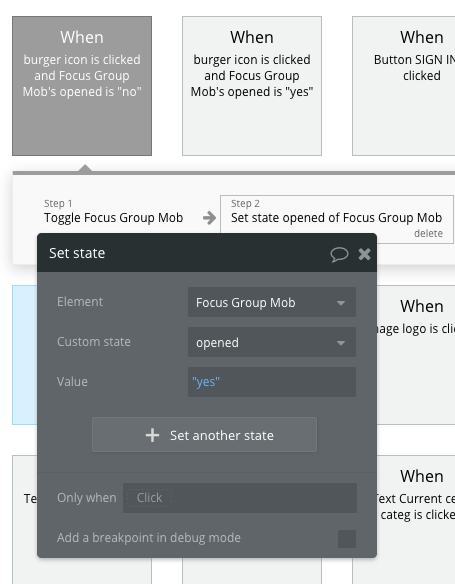Click the Custom state dropdown arrow
The height and width of the screenshot is (584, 455).
[341, 343]
